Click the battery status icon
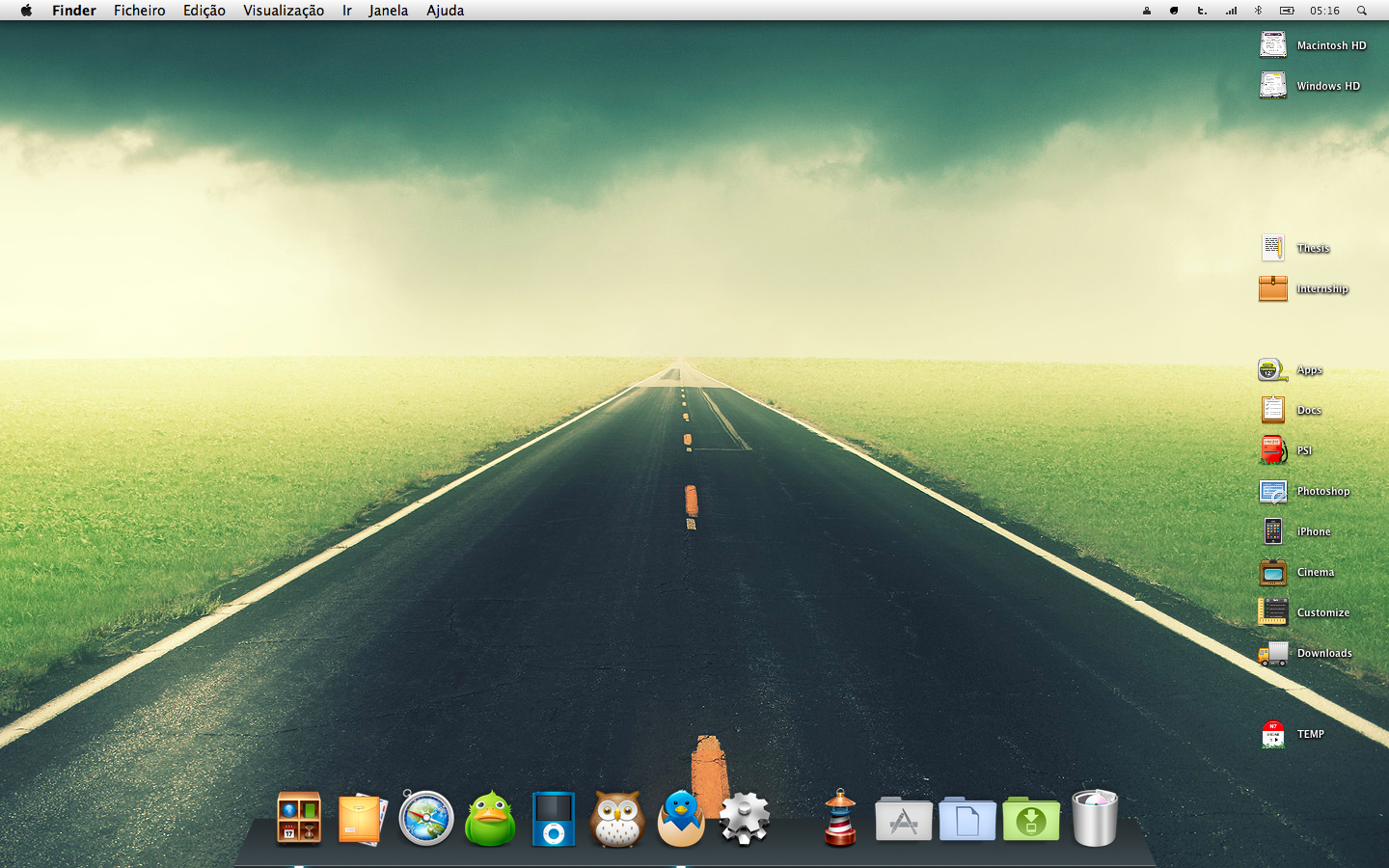The width and height of the screenshot is (1389, 868). [1287, 11]
